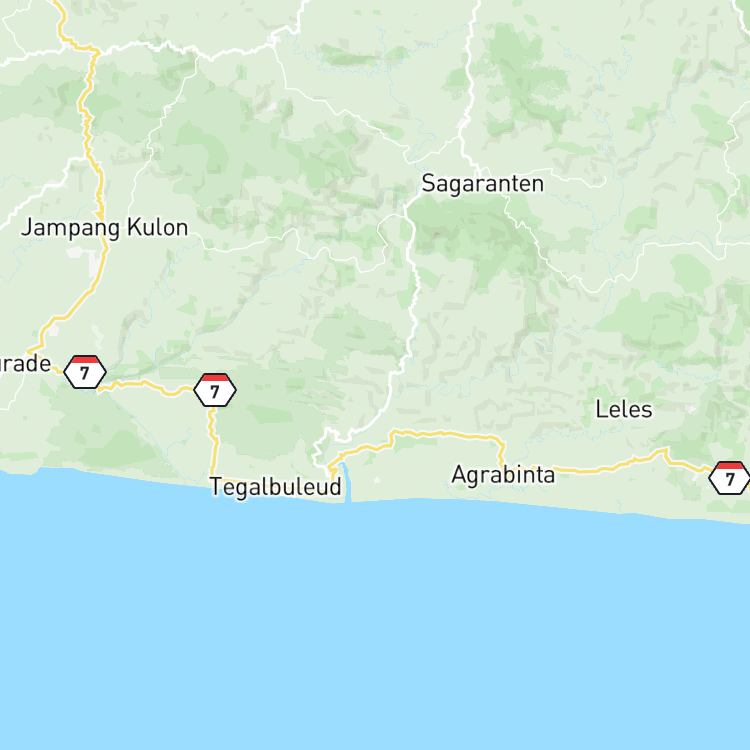
Task: Select the Tegalbuleud label on the coast
Action: (276, 487)
